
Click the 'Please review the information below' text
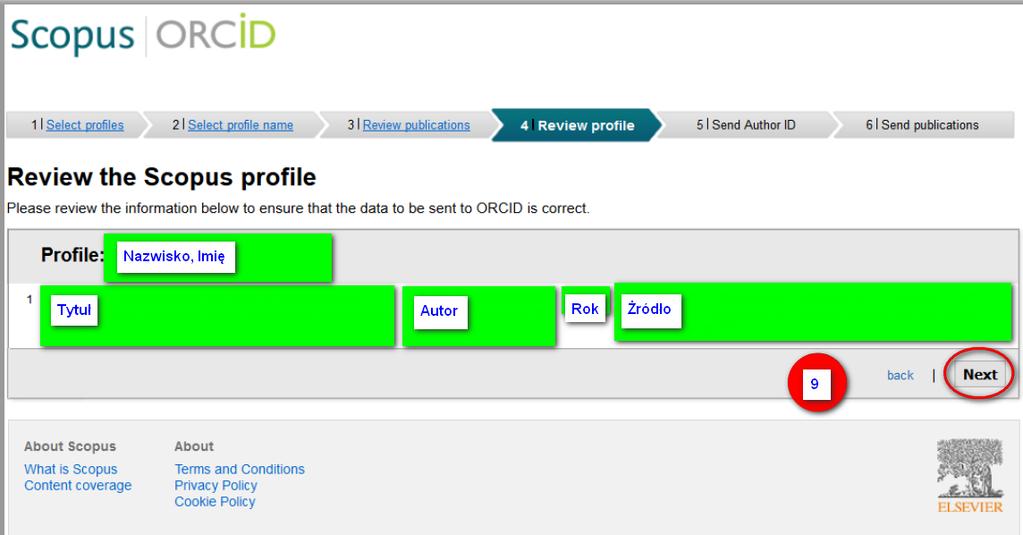tap(298, 208)
